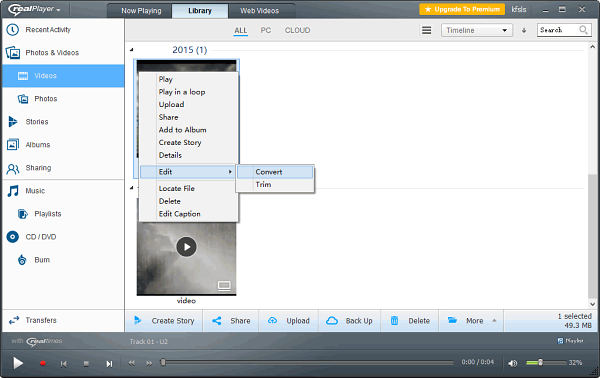Choose Upload in the context menu
The image size is (600, 378).
pyautogui.click(x=189, y=104)
